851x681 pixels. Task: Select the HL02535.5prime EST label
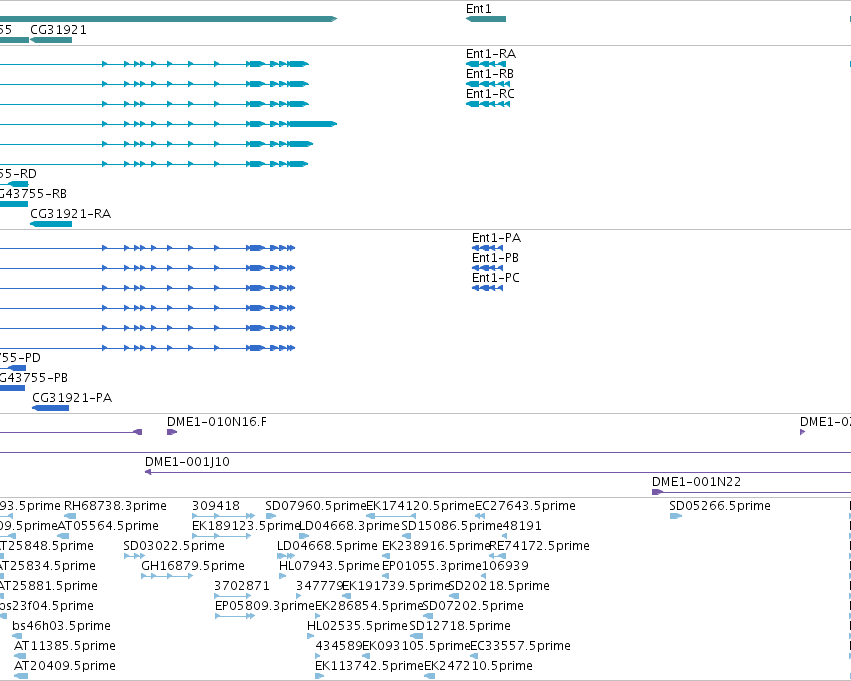click(x=357, y=626)
